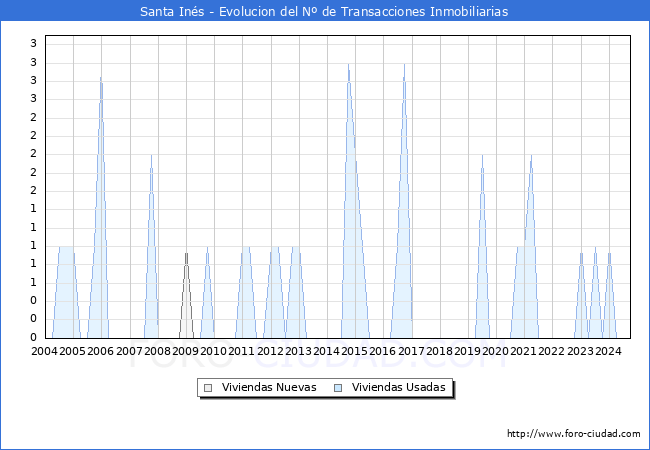
Task: Open the foro-ciudad.com URL text
Action: click(574, 433)
